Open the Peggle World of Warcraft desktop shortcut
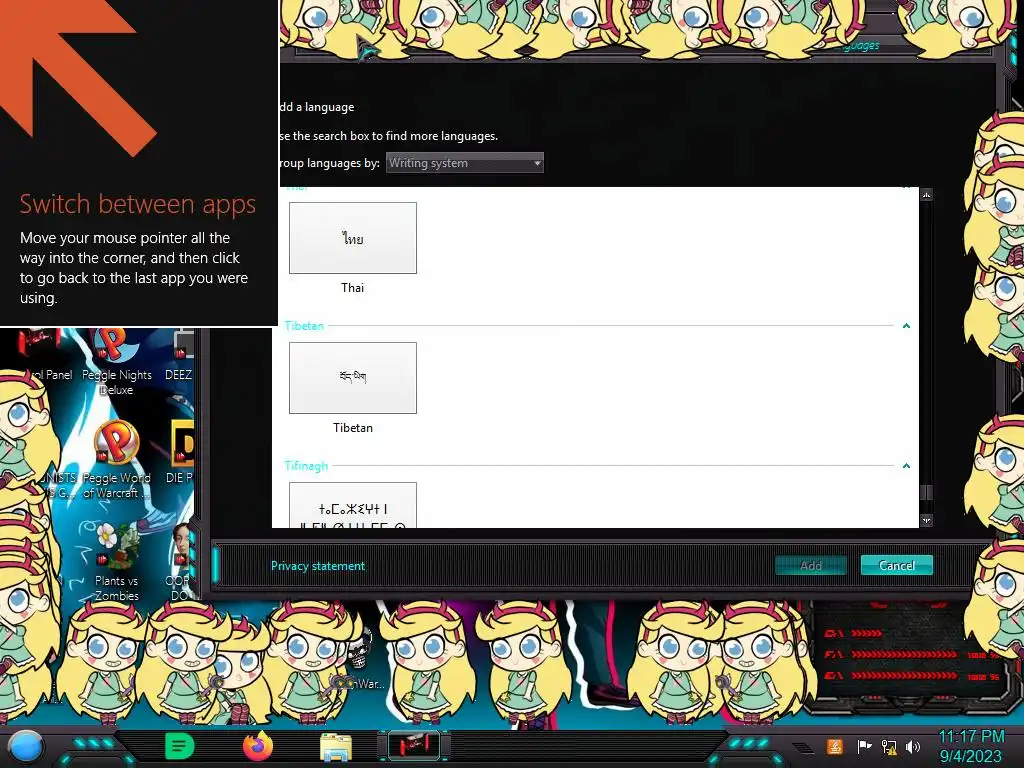Screen dimensions: 1024x768 coord(116,460)
